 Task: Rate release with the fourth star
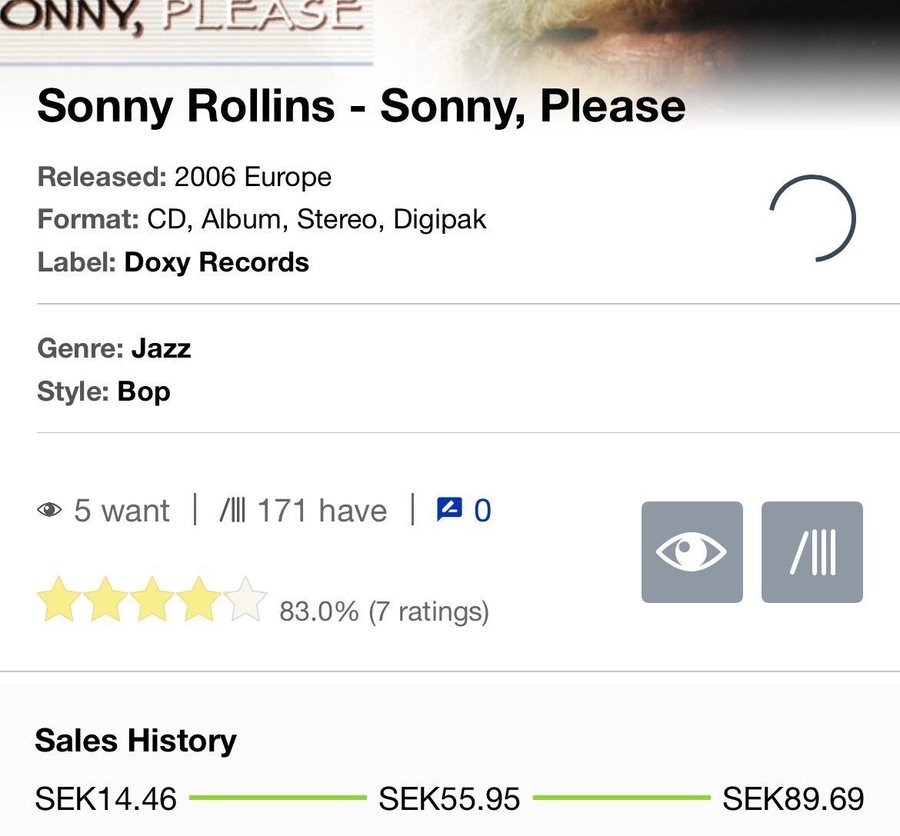tap(199, 600)
